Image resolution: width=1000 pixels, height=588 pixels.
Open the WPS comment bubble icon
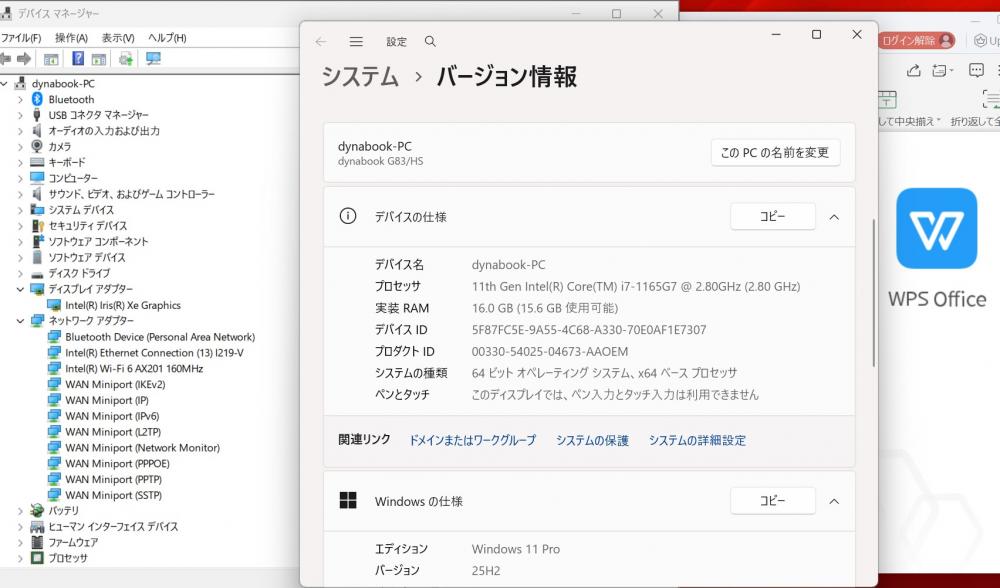point(977,71)
